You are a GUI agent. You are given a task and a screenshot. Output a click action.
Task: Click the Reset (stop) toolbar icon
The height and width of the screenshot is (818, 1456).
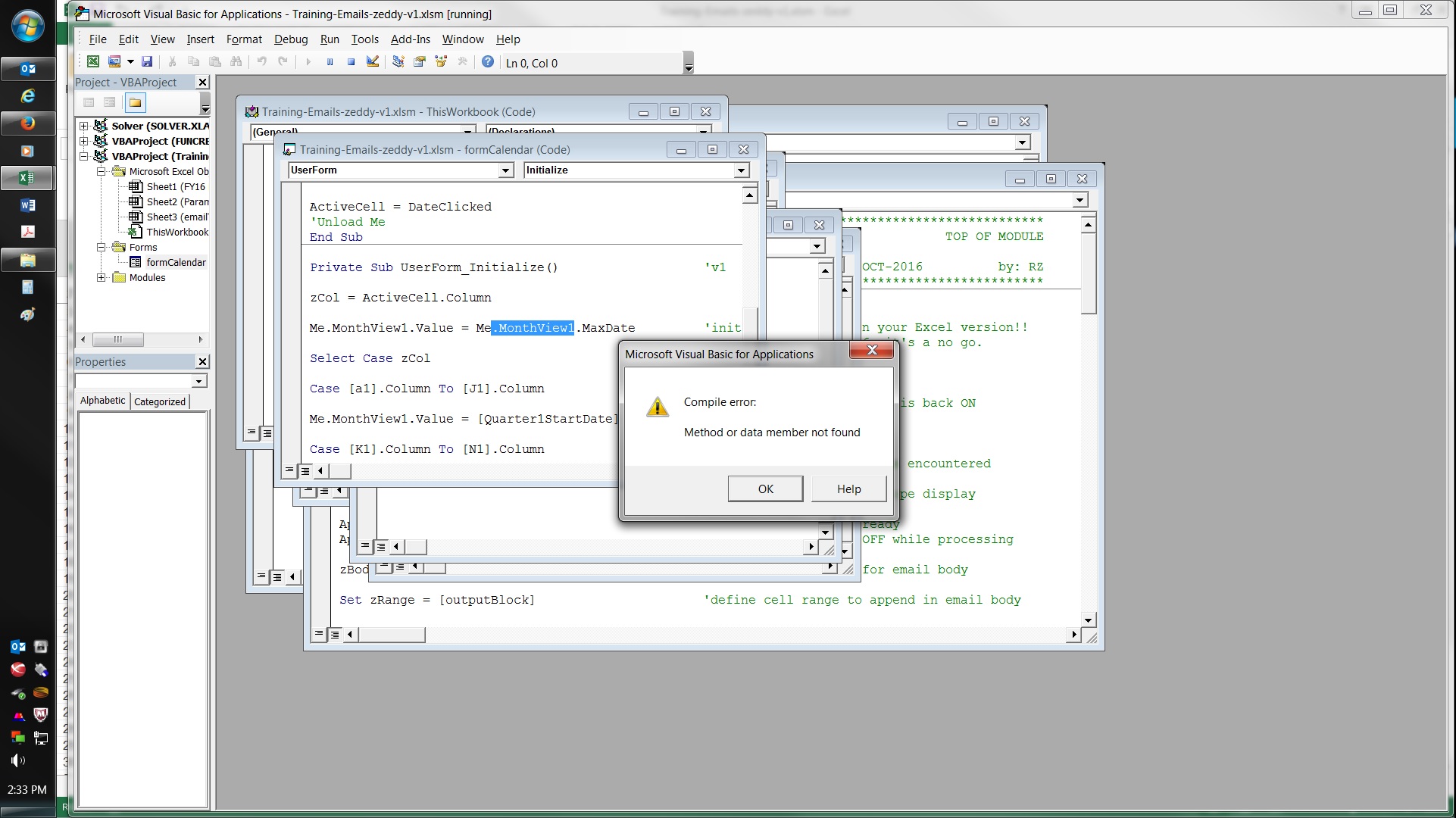tap(351, 62)
